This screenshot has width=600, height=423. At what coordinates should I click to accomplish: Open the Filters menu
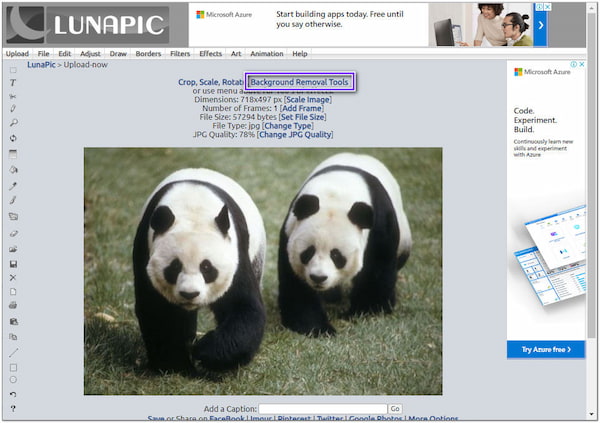click(x=180, y=53)
